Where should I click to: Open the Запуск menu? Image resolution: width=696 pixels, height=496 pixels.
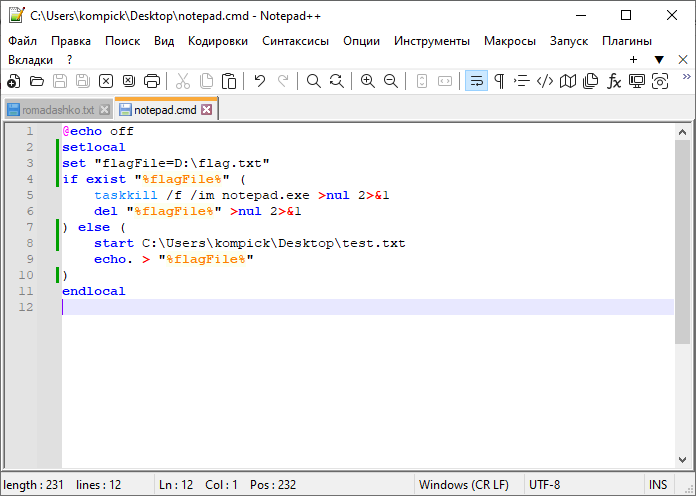click(x=569, y=41)
